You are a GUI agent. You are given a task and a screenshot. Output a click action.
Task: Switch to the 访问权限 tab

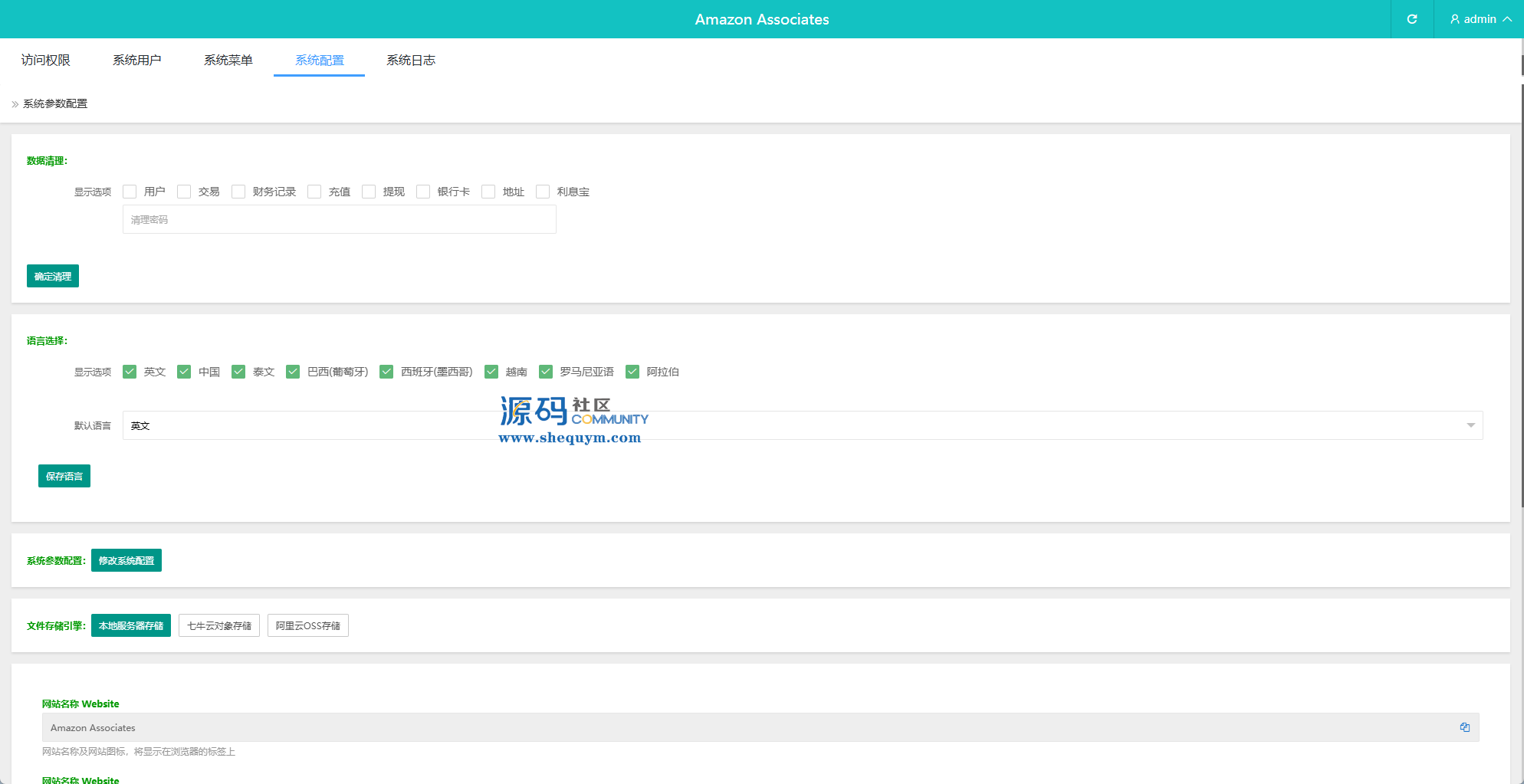(46, 60)
